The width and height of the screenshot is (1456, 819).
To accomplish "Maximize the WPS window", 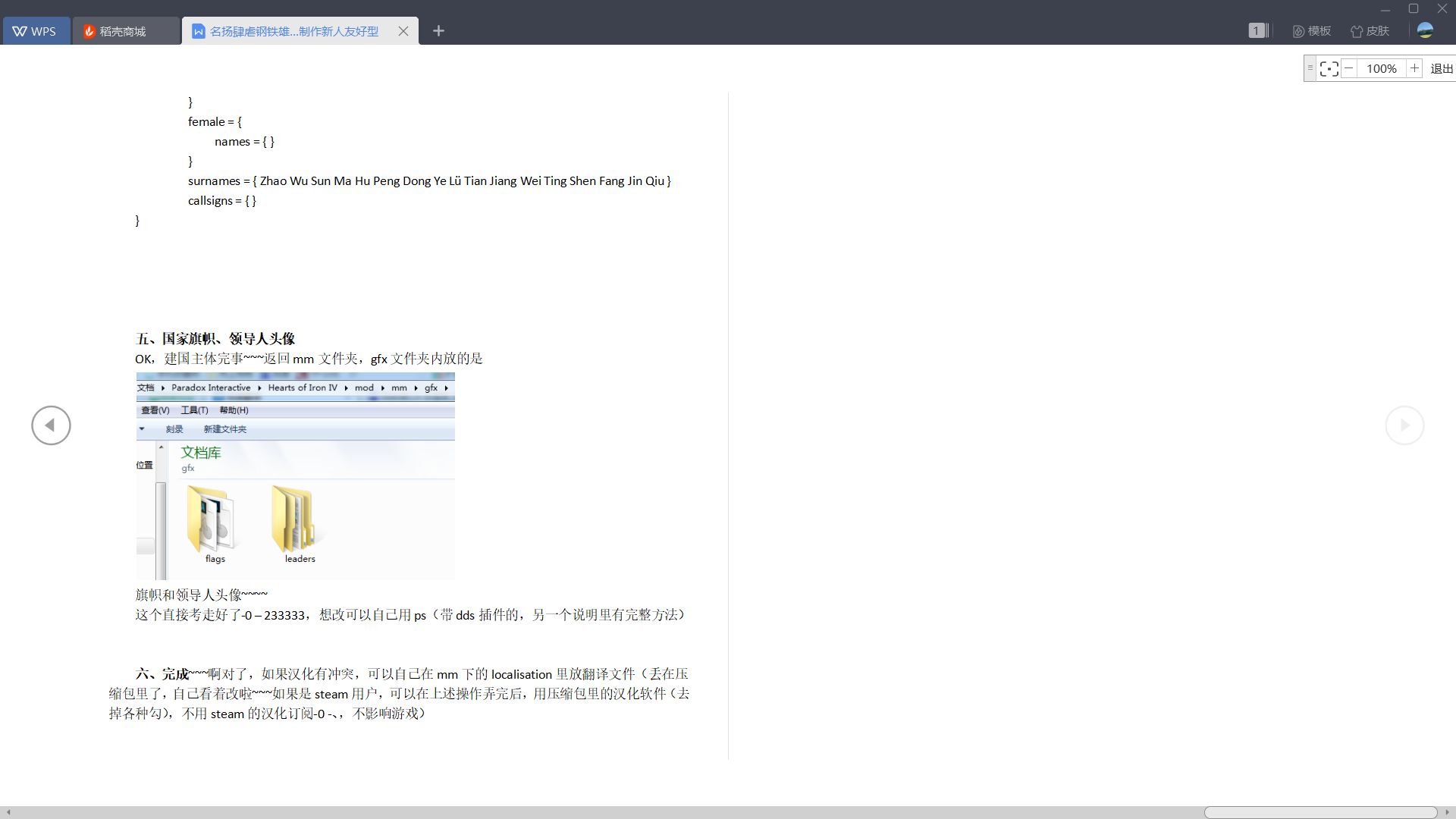I will (x=1414, y=9).
